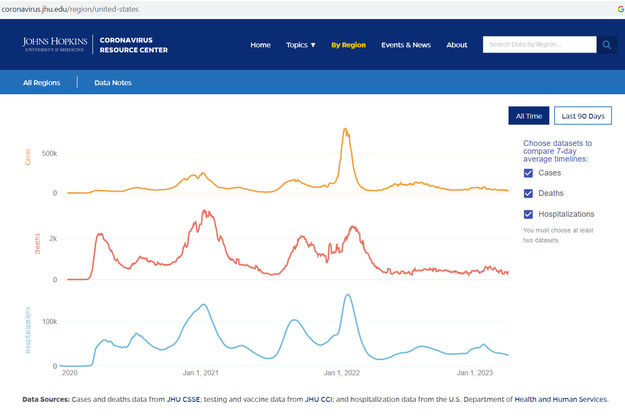This screenshot has height=417, width=625.
Task: Click the 500k Cases axis value
Action: (x=49, y=153)
